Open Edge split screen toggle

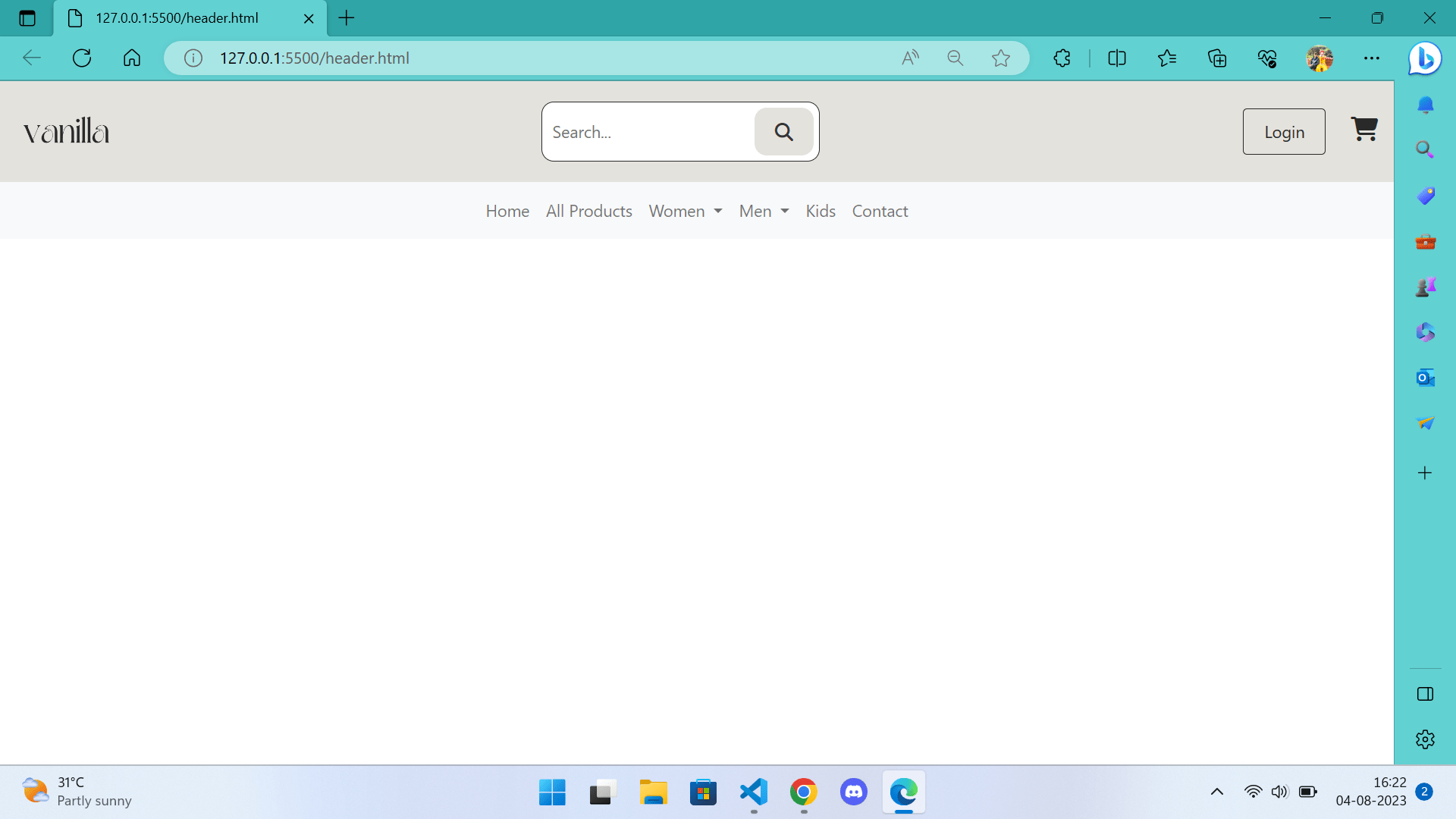pos(1116,58)
